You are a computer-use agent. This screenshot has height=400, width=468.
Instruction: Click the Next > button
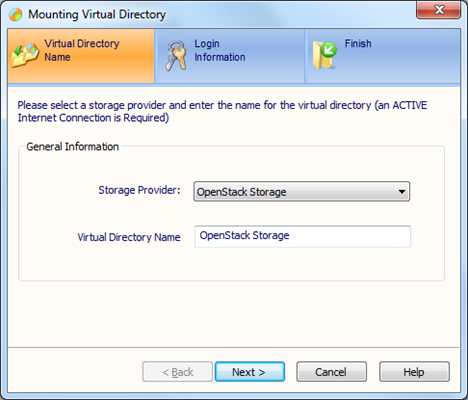[x=250, y=372]
